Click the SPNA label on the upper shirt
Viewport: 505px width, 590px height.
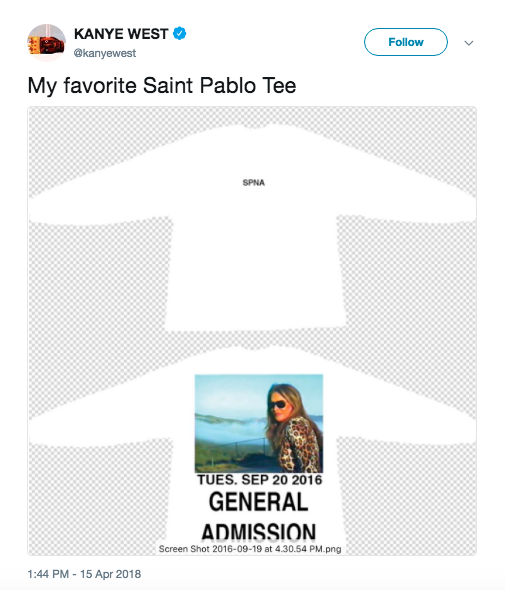(254, 182)
